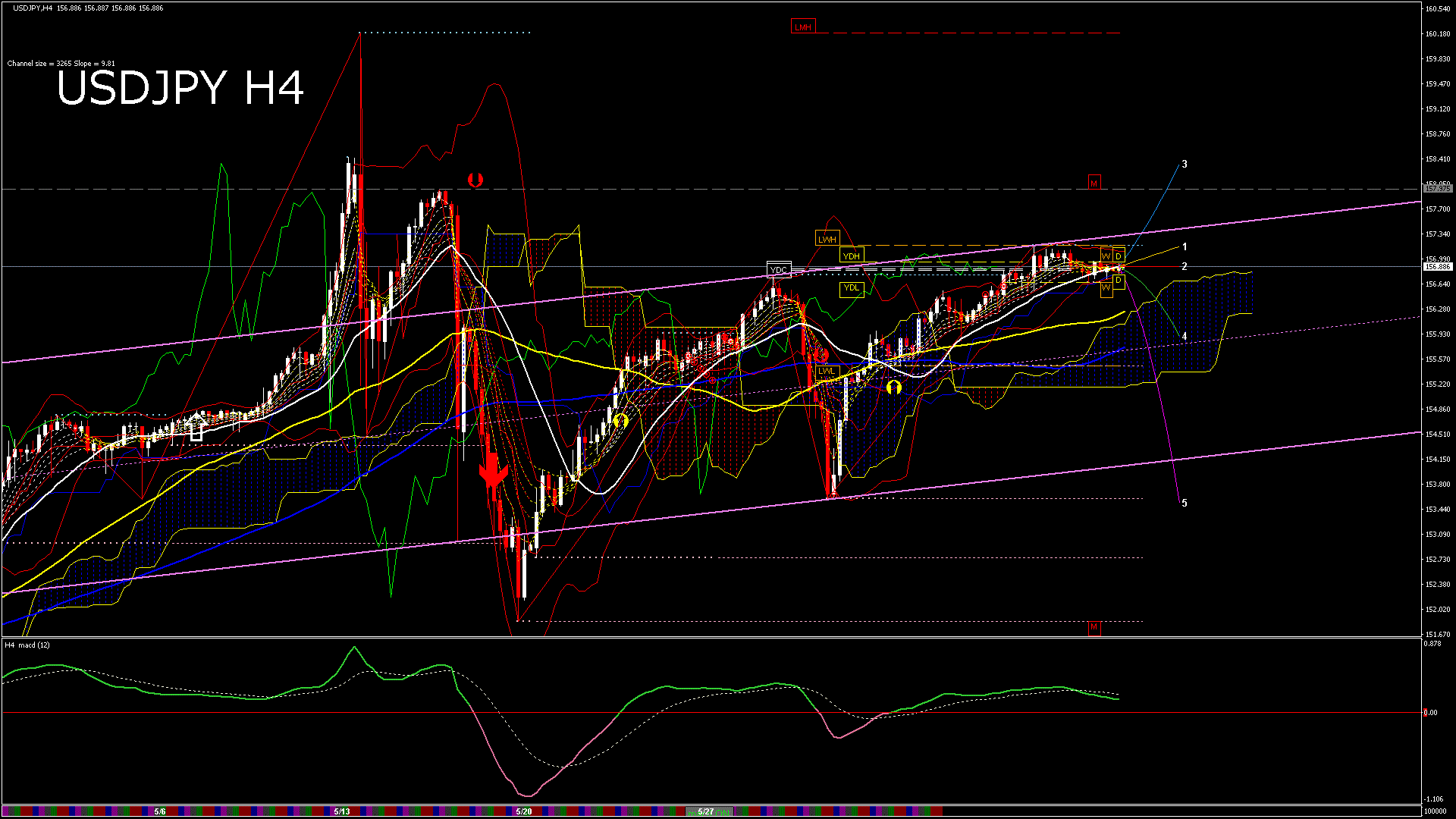1456x819 pixels.
Task: Click the red circular reversal icon near top
Action: click(475, 180)
